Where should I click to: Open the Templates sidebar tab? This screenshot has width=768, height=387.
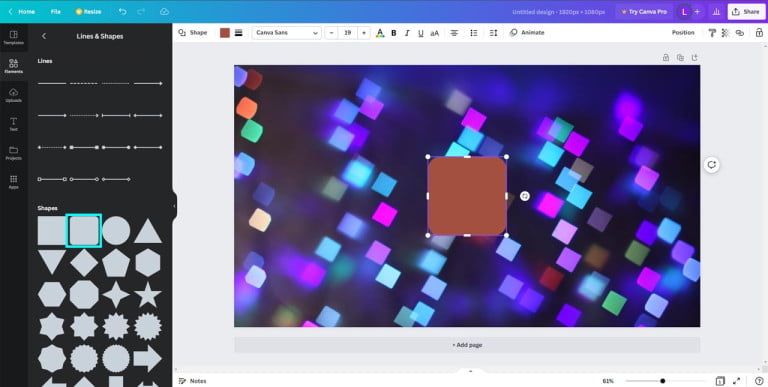[x=14, y=38]
